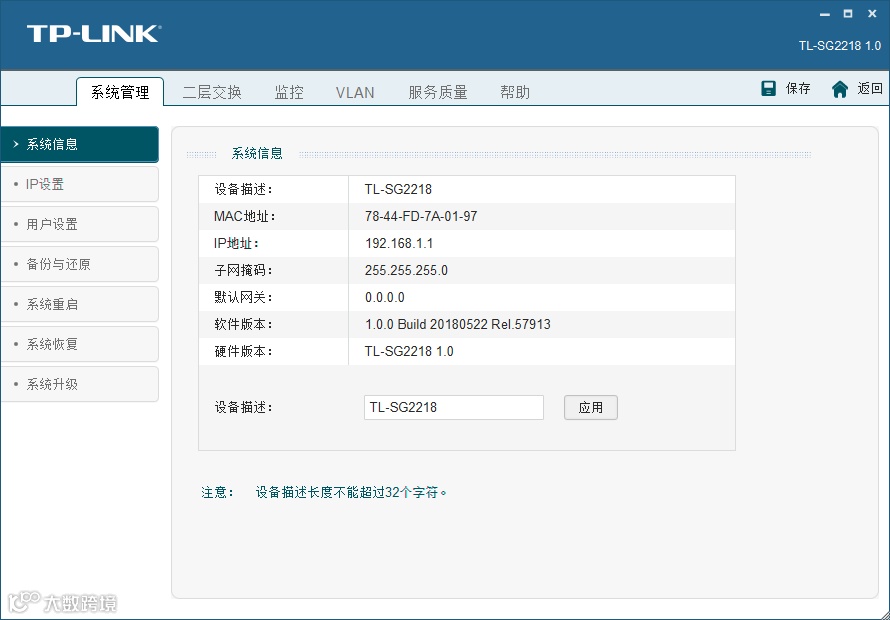Click the IP地址 row label
The width and height of the screenshot is (890, 620).
[237, 244]
